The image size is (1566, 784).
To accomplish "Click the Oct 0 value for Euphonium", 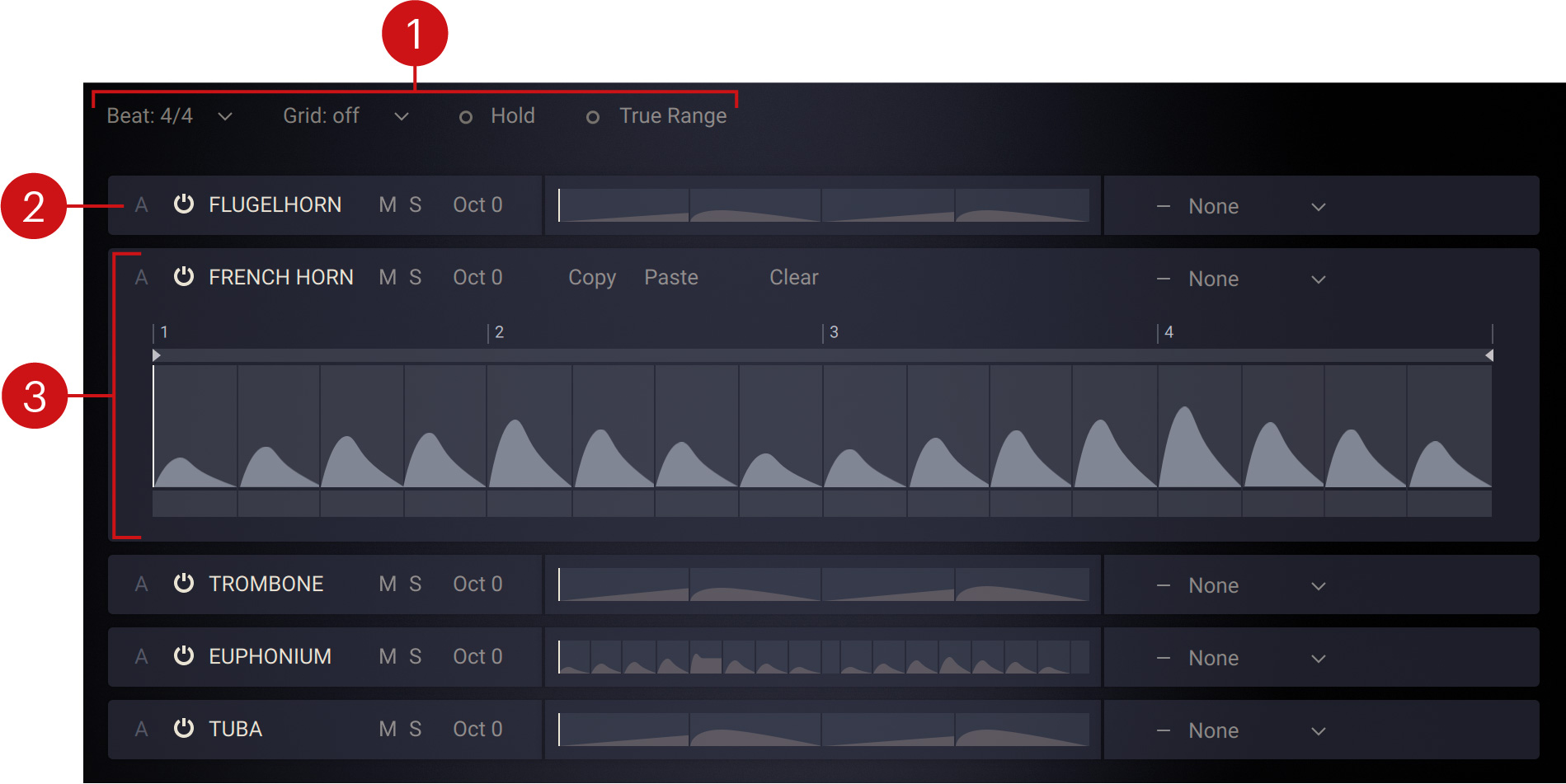I will tap(477, 656).
